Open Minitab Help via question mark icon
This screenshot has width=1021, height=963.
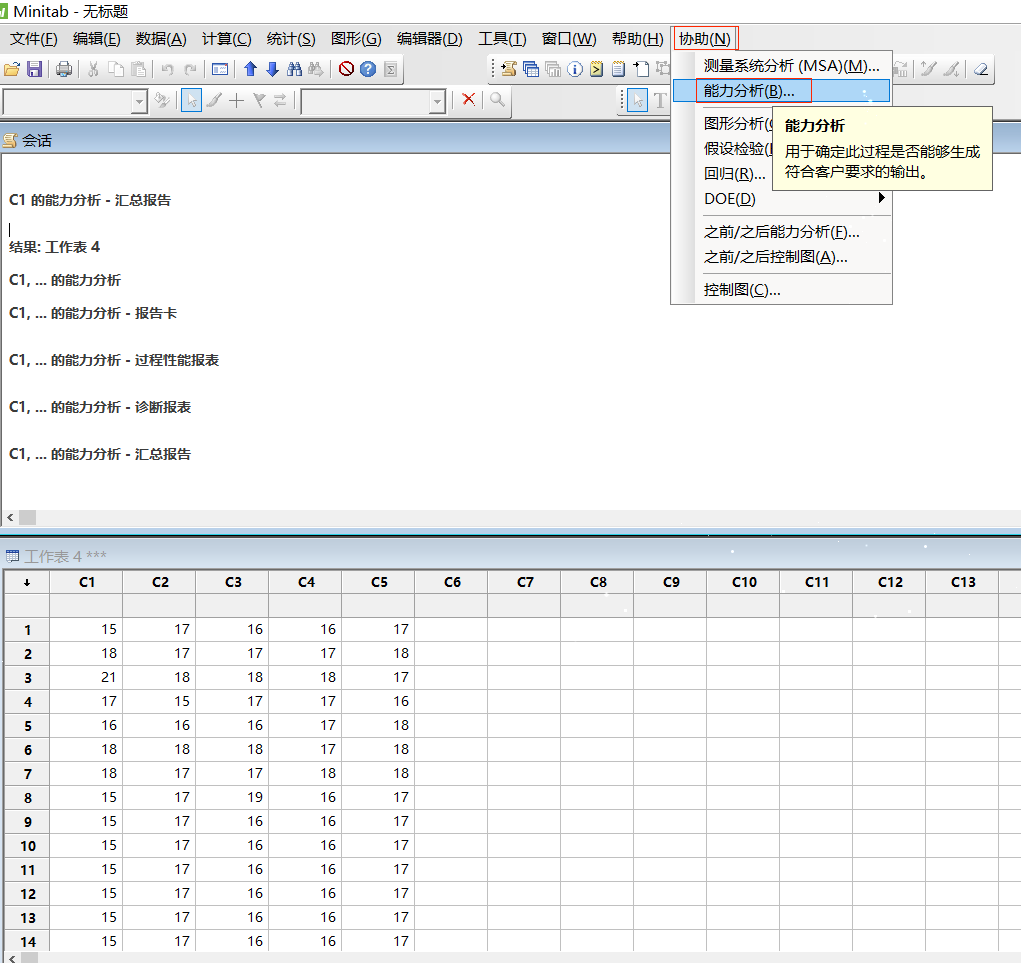click(x=368, y=70)
